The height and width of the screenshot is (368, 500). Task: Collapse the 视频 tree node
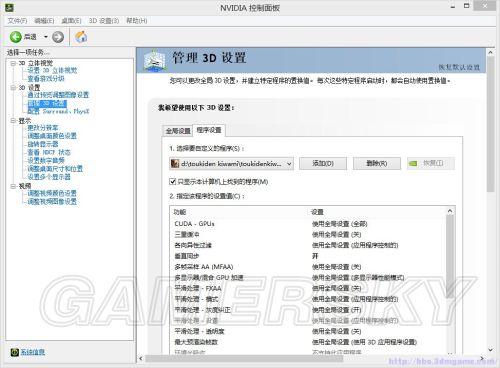click(x=13, y=186)
